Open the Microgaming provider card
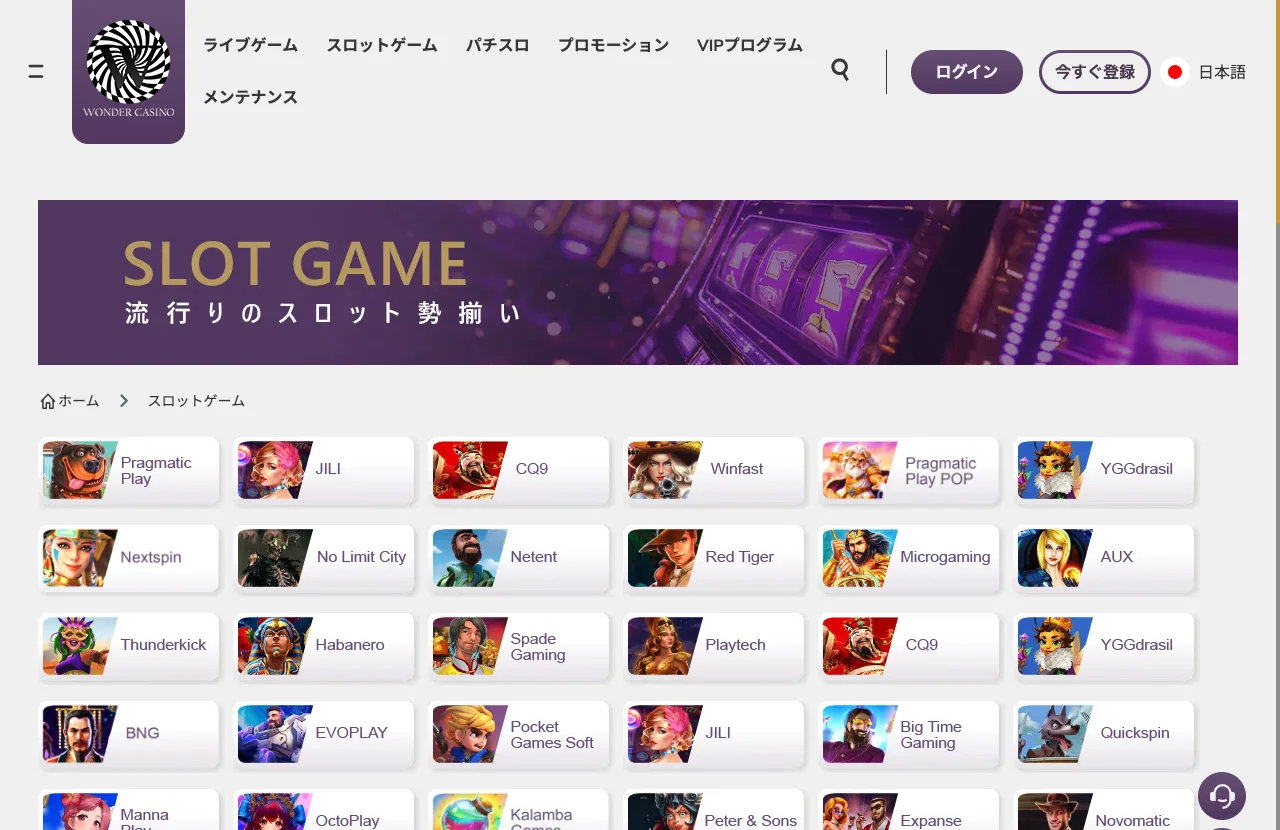1280x830 pixels. point(908,558)
